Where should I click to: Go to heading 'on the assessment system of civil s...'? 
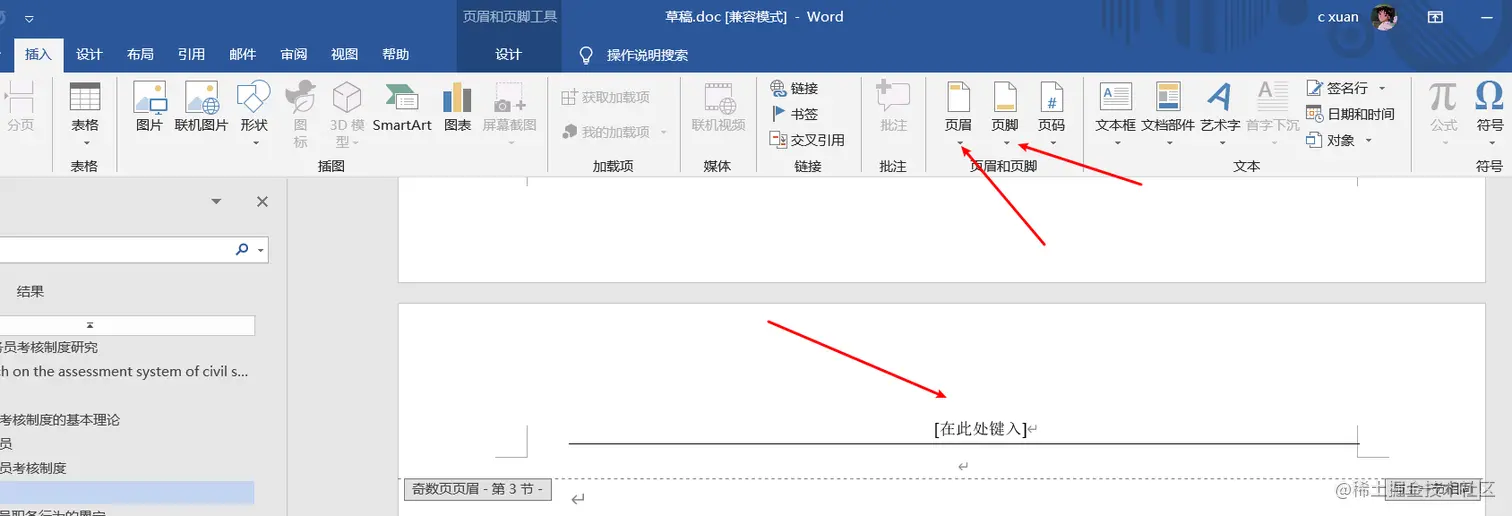coord(125,372)
